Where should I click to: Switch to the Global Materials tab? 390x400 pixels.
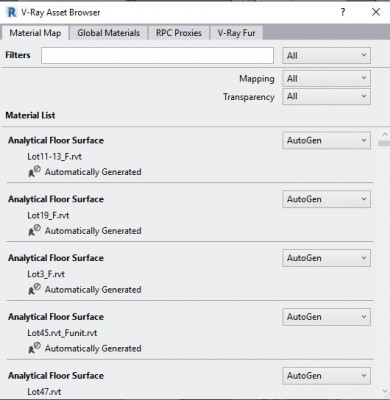point(108,33)
